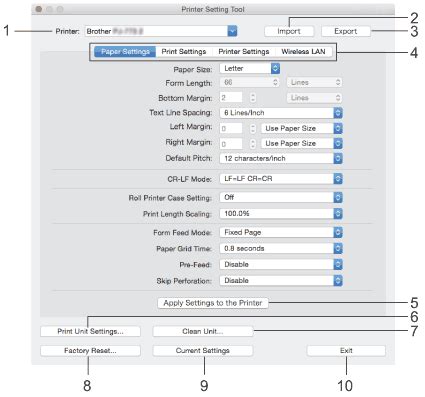Click Apply Settings to the Printer
This screenshot has width=425, height=397.
pyautogui.click(x=213, y=303)
